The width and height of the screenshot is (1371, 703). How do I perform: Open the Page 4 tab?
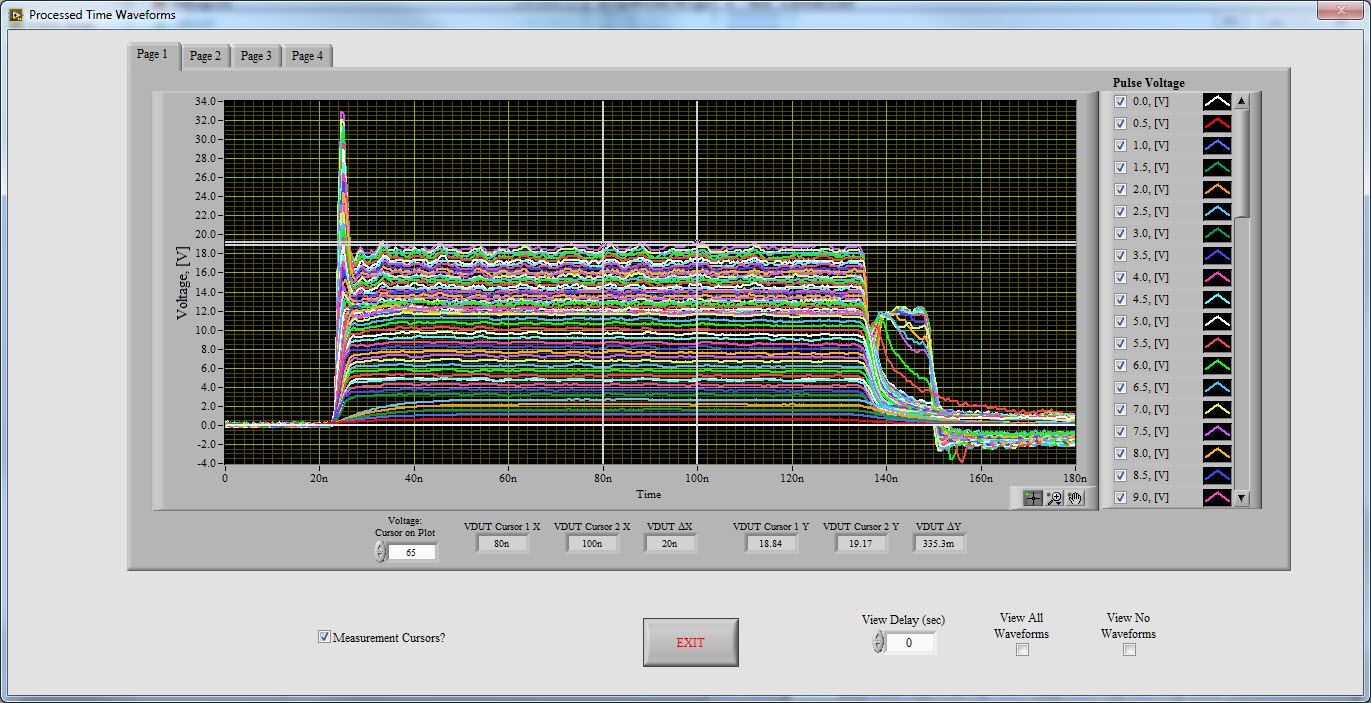pos(307,56)
